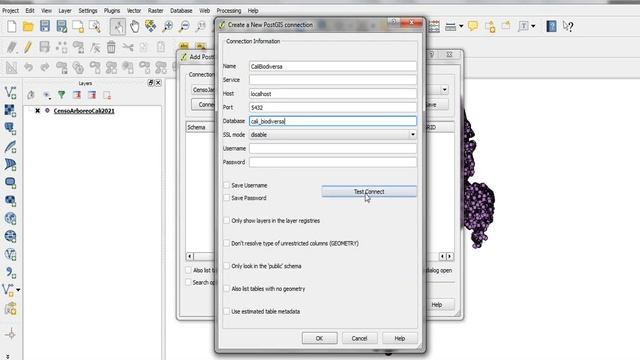Activate the What's This help cursor
640x360 pixels.
pos(568,27)
